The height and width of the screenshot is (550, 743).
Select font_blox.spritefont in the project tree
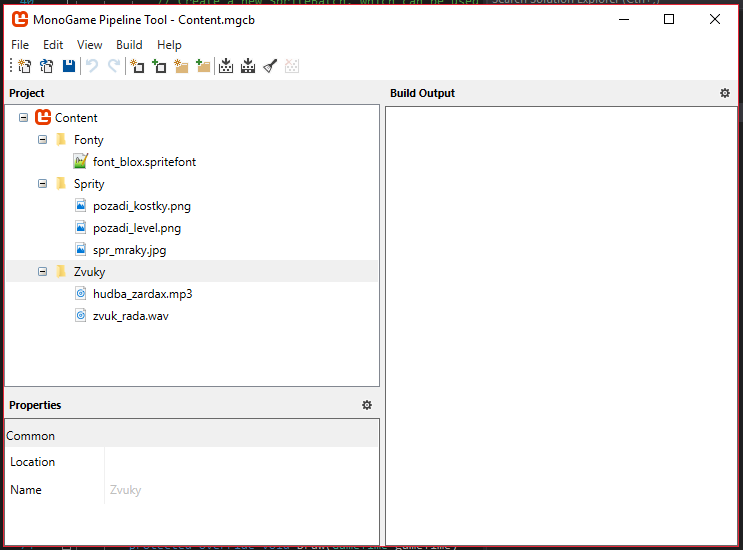144,162
